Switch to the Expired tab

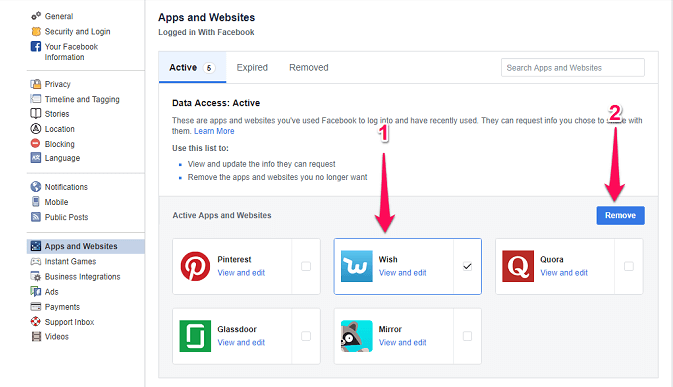coord(252,67)
